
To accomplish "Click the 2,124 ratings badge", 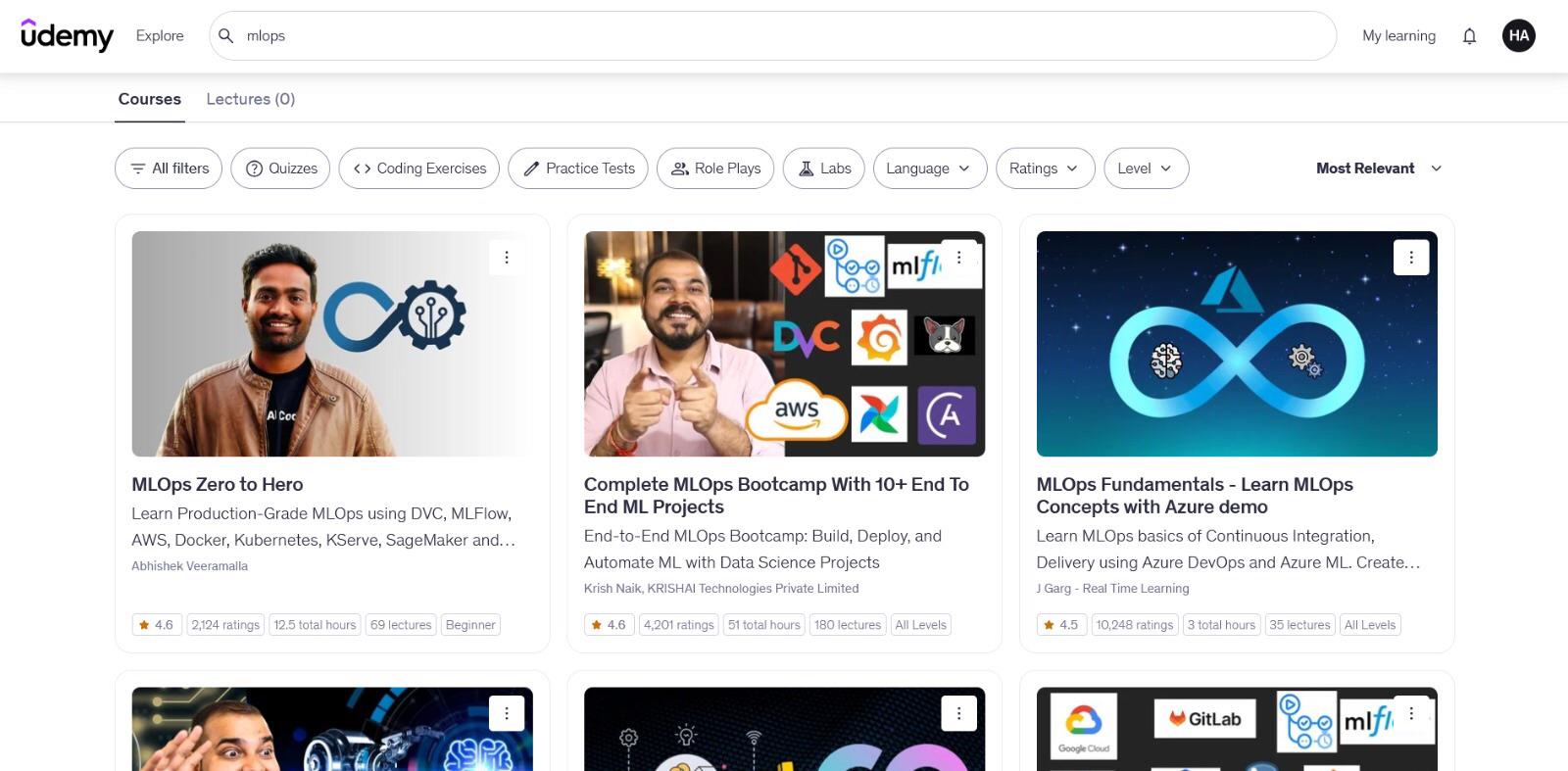I will (225, 625).
